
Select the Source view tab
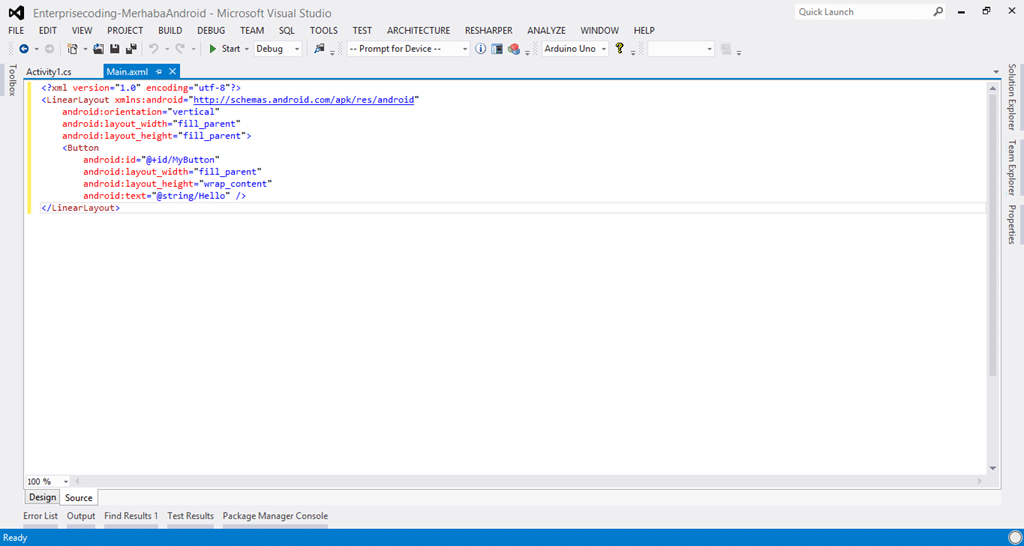click(79, 498)
